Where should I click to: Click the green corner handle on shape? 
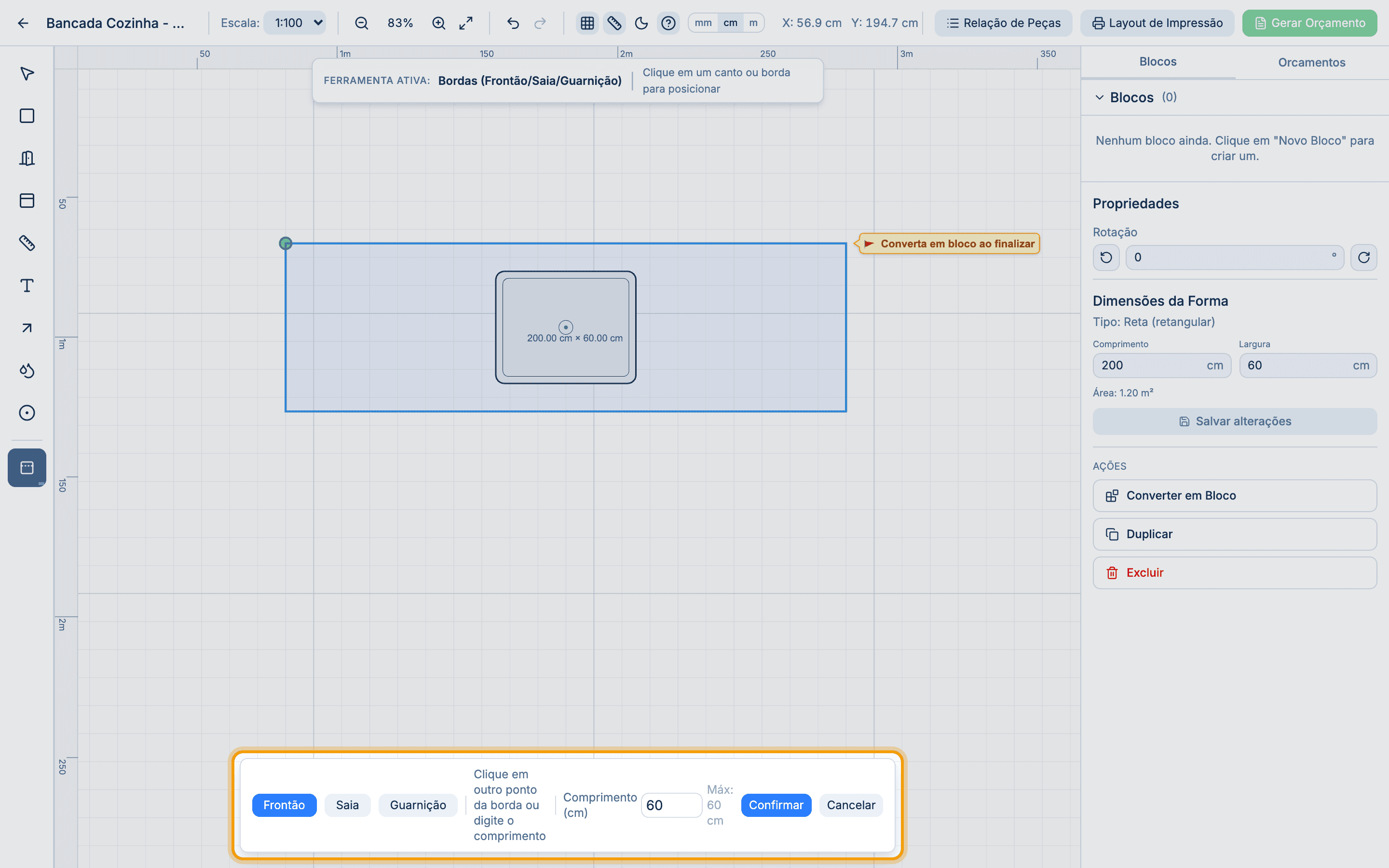(x=285, y=244)
